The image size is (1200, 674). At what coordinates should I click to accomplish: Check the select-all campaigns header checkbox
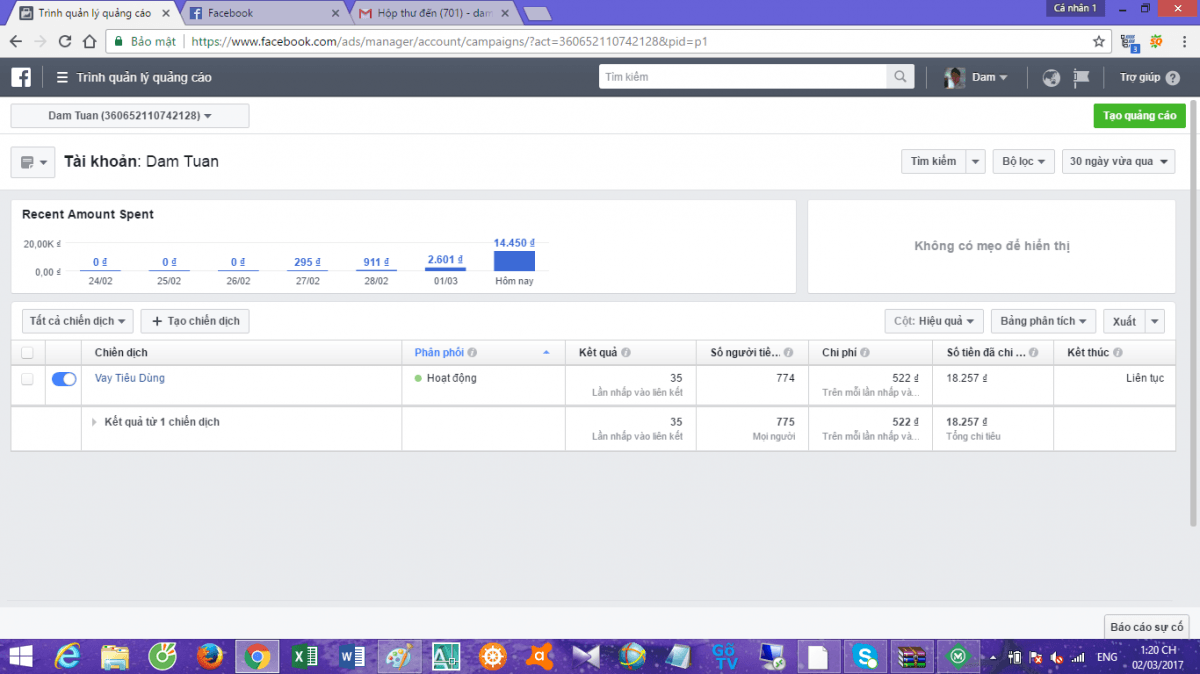tap(27, 353)
